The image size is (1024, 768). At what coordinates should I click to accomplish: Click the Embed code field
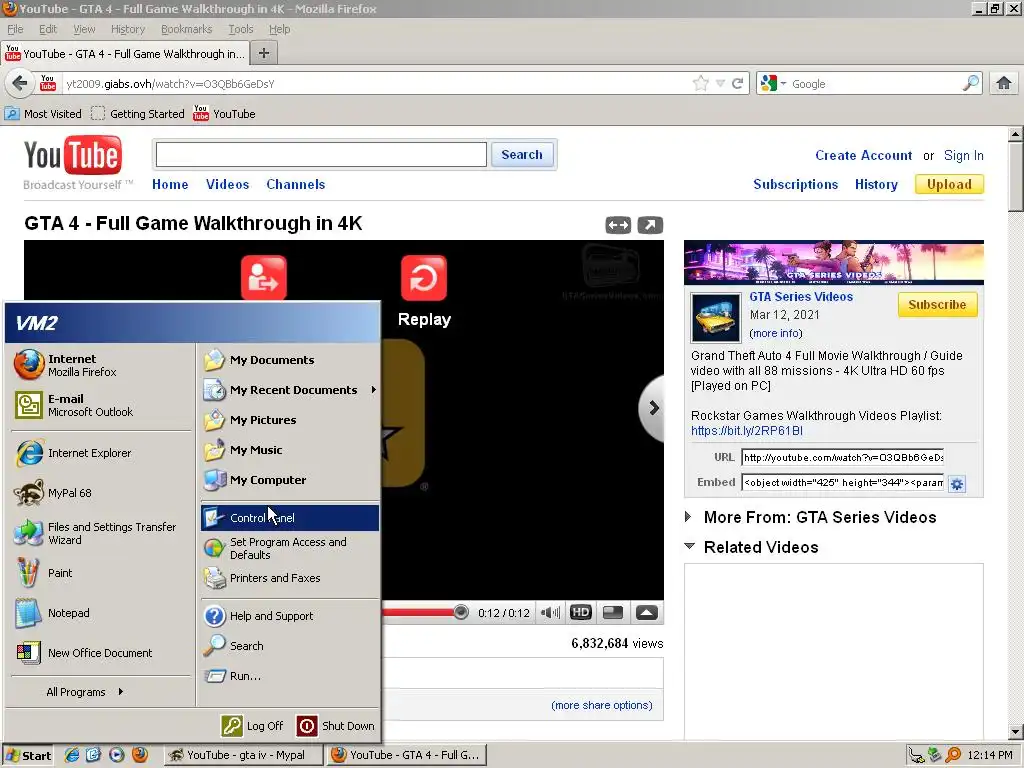842,483
